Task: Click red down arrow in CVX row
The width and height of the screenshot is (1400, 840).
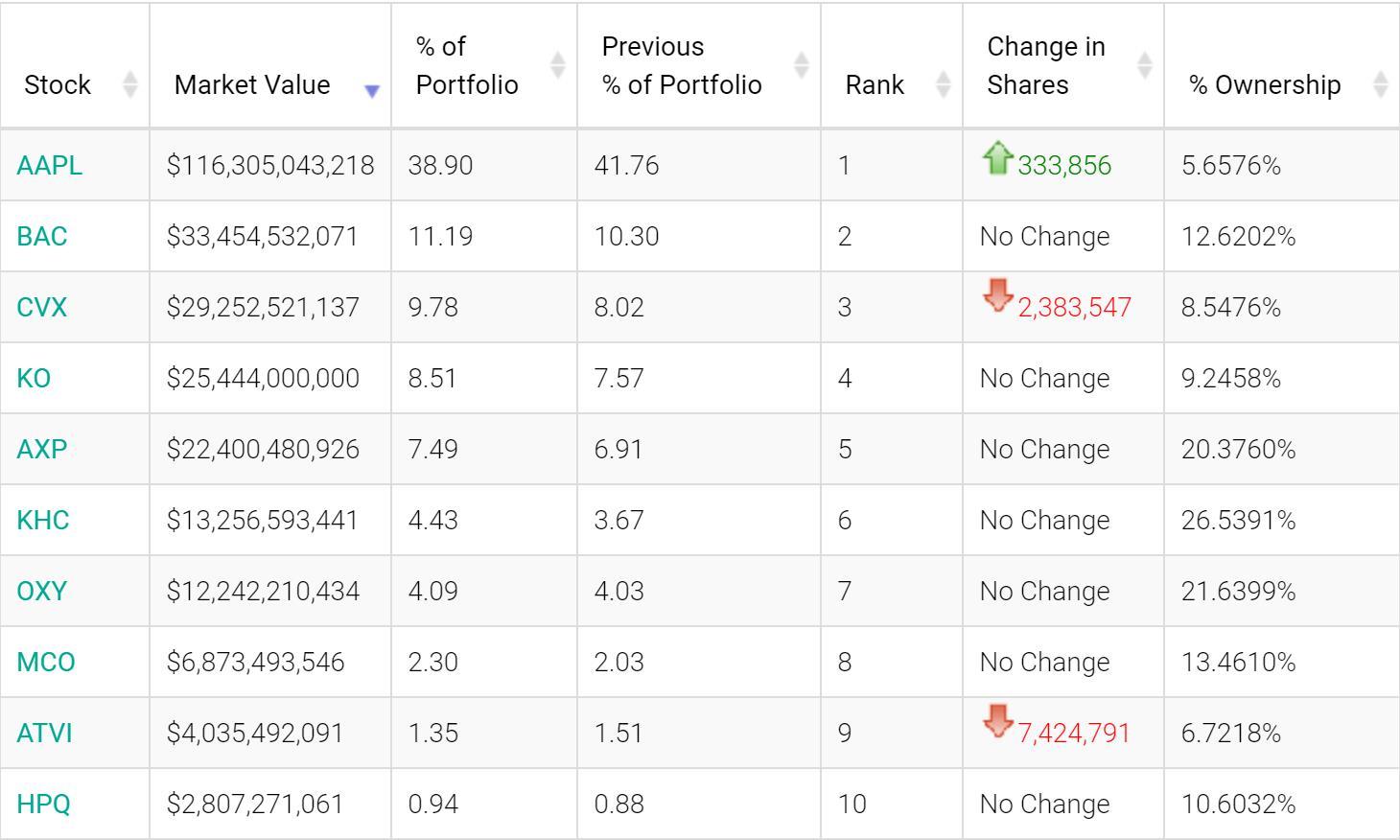Action: click(x=998, y=295)
